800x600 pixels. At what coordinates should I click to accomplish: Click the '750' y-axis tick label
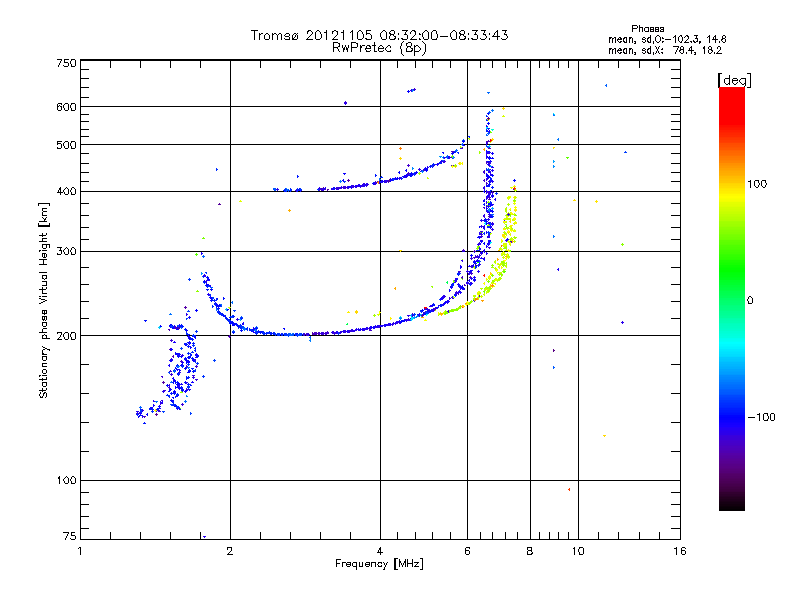(x=66, y=63)
